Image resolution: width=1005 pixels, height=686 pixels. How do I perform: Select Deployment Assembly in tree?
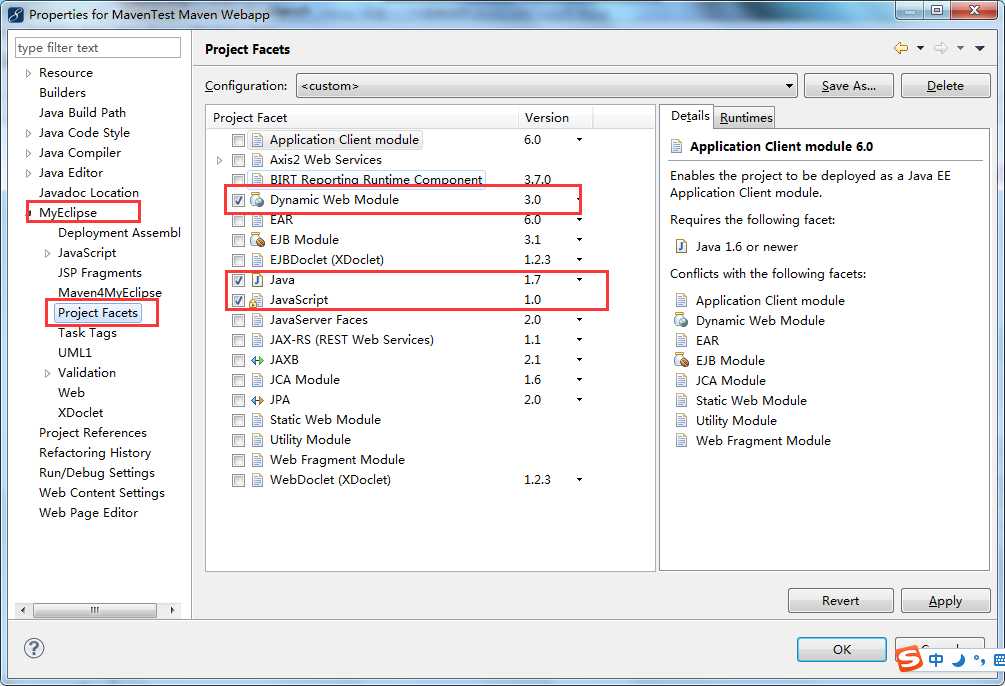(119, 233)
